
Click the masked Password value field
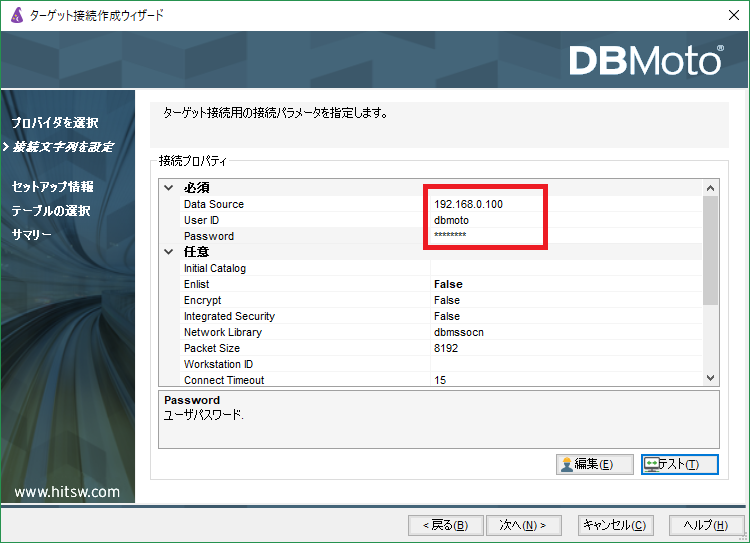(566, 236)
